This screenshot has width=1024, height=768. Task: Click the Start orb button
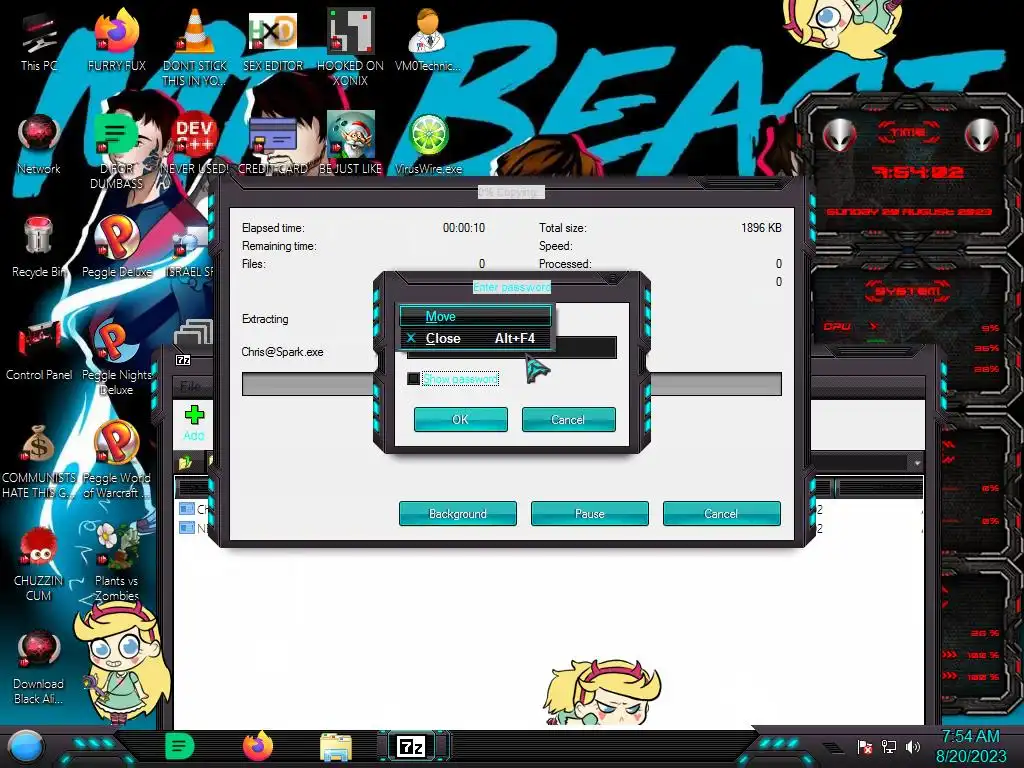[26, 748]
